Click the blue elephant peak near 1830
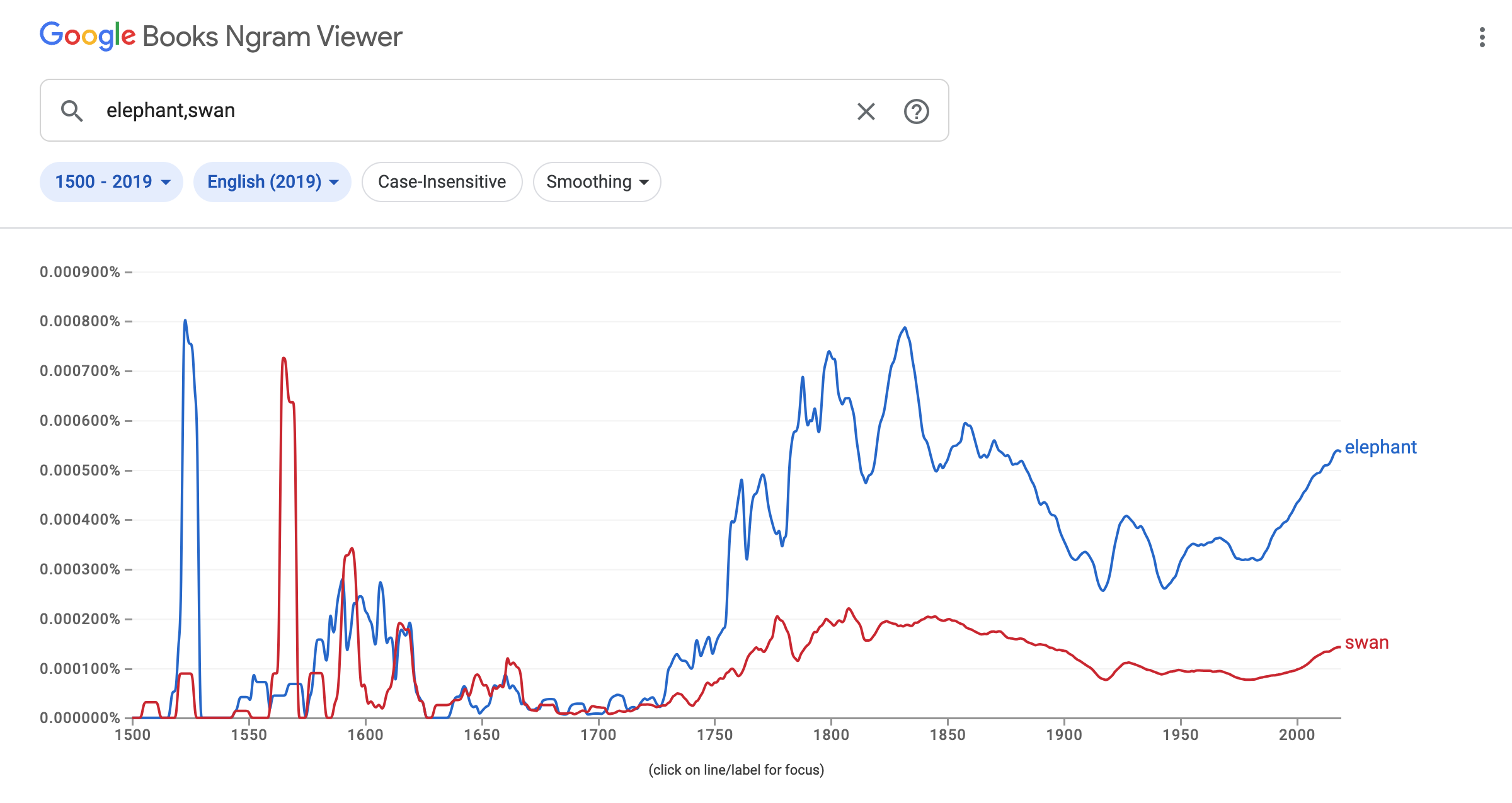The width and height of the screenshot is (1512, 803). pyautogui.click(x=905, y=328)
